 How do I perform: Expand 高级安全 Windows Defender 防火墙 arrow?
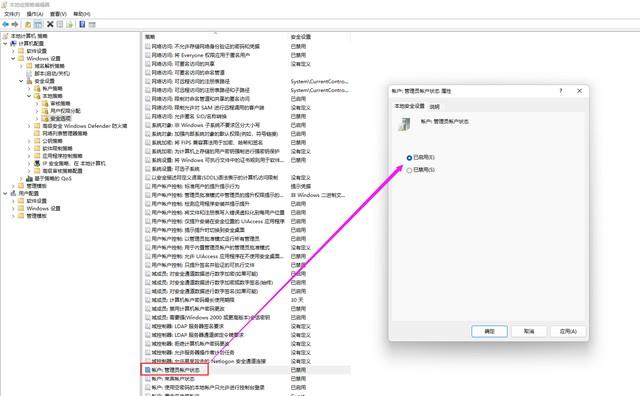[x=29, y=126]
